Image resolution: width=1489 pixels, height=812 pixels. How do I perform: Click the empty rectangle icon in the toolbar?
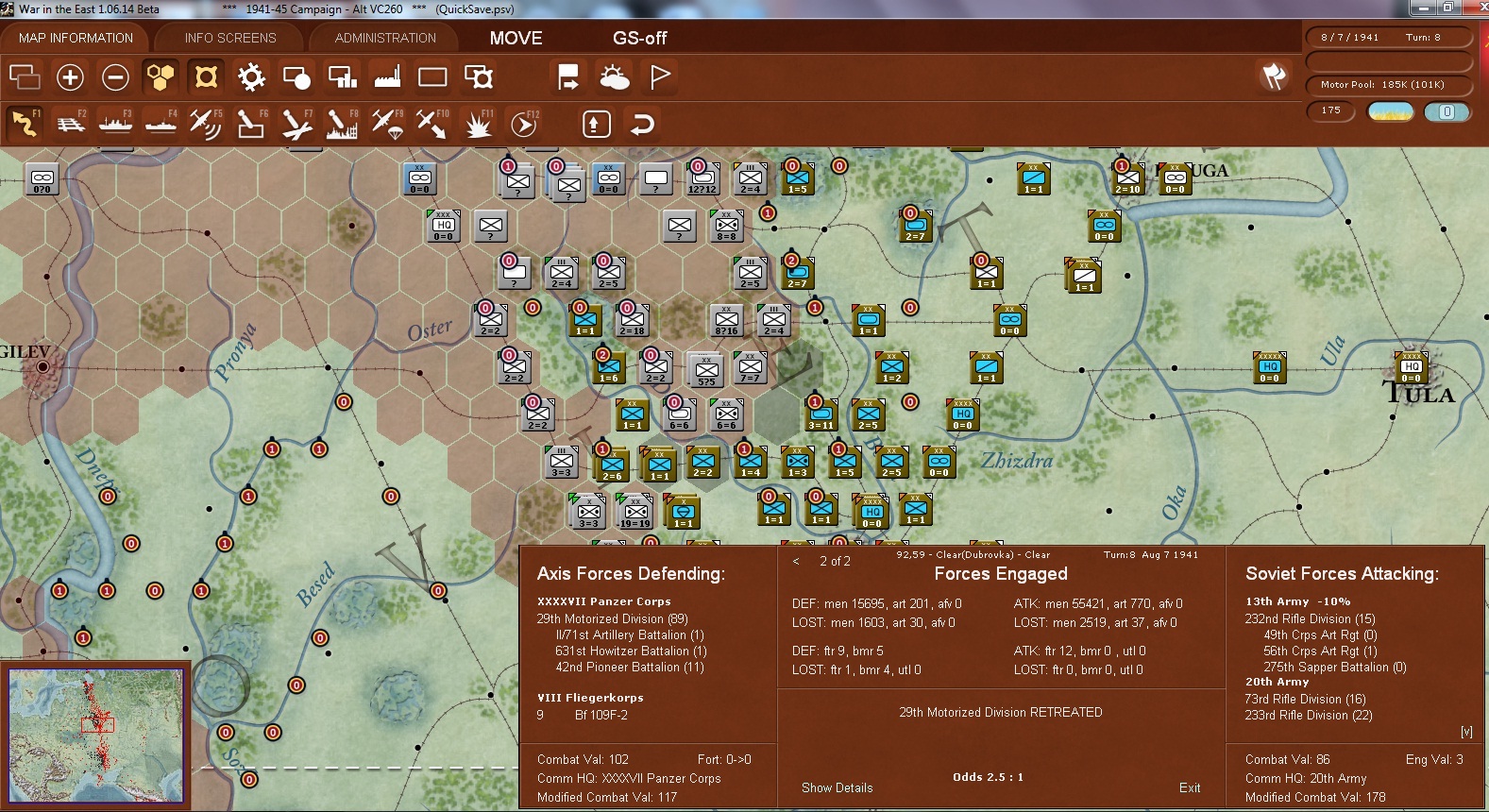coord(432,76)
